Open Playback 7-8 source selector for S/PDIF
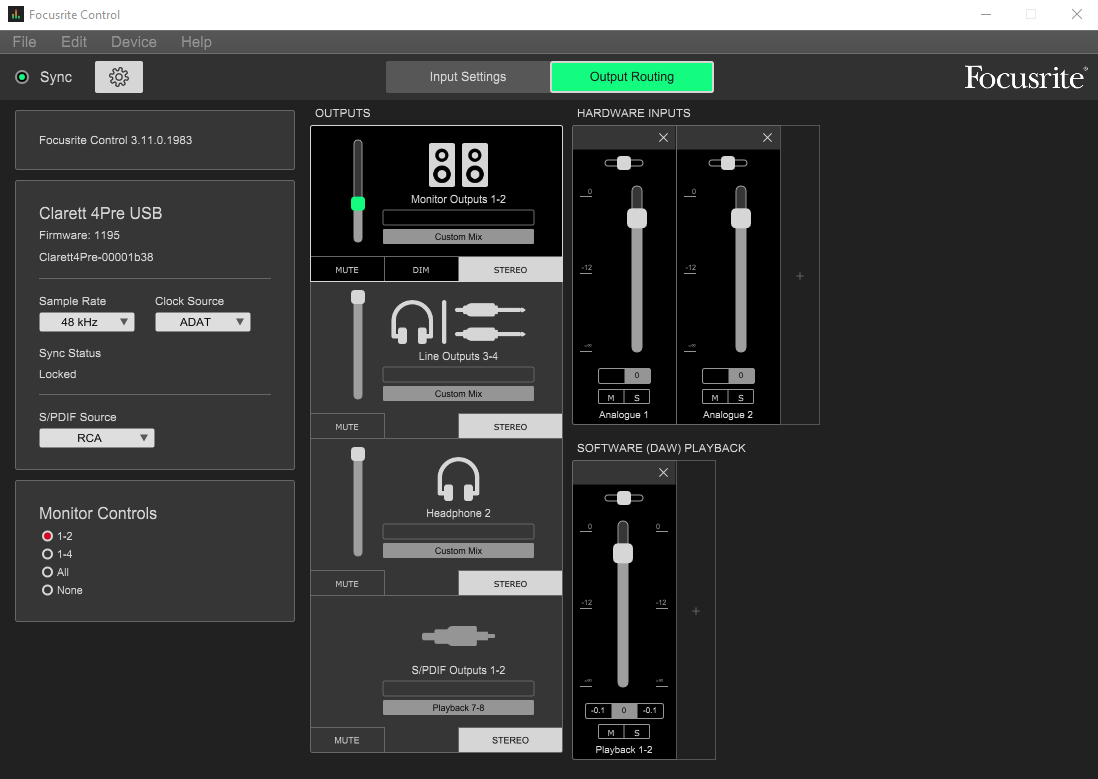The width and height of the screenshot is (1098, 779). pos(458,708)
